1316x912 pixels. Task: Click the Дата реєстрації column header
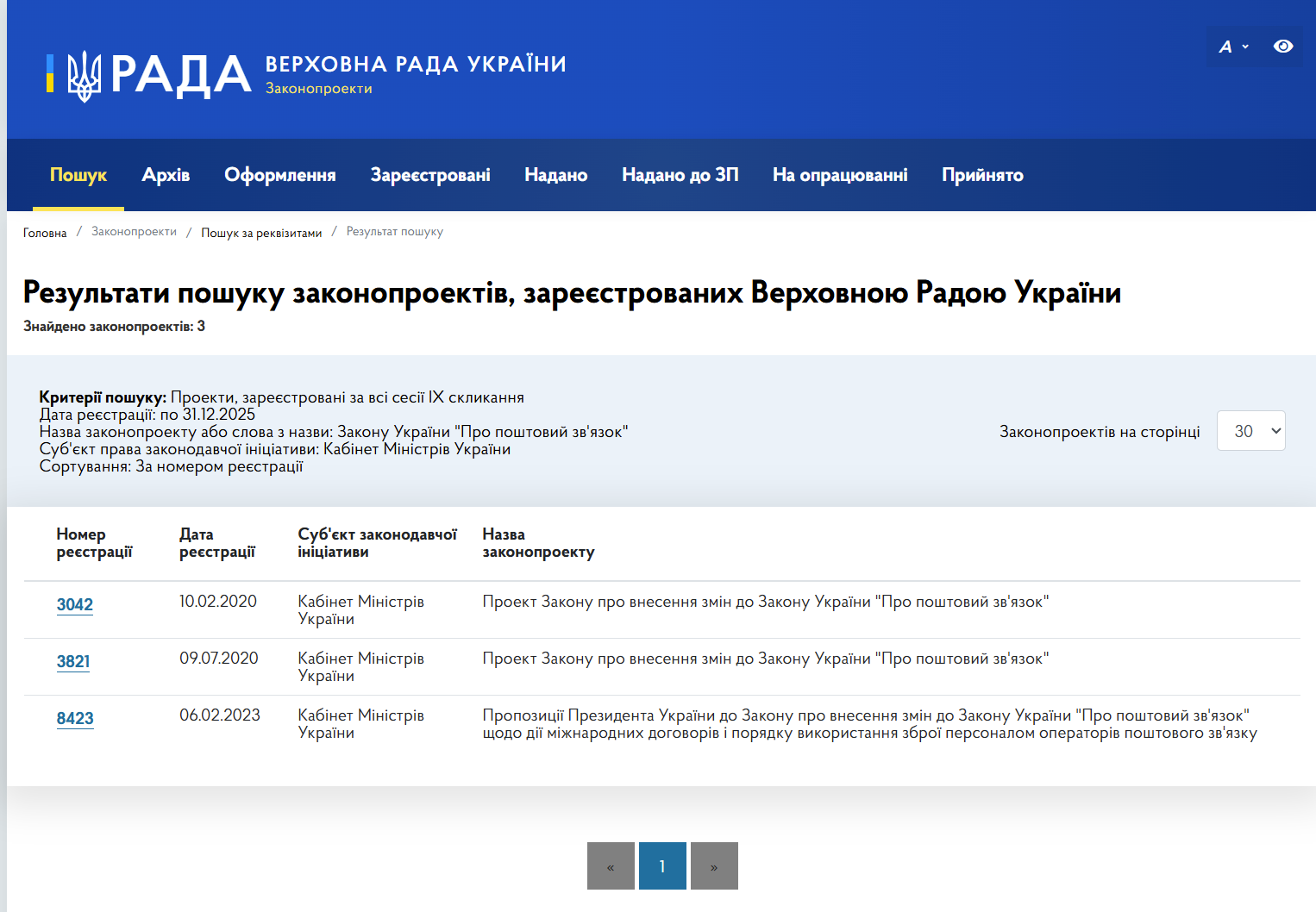click(x=217, y=543)
